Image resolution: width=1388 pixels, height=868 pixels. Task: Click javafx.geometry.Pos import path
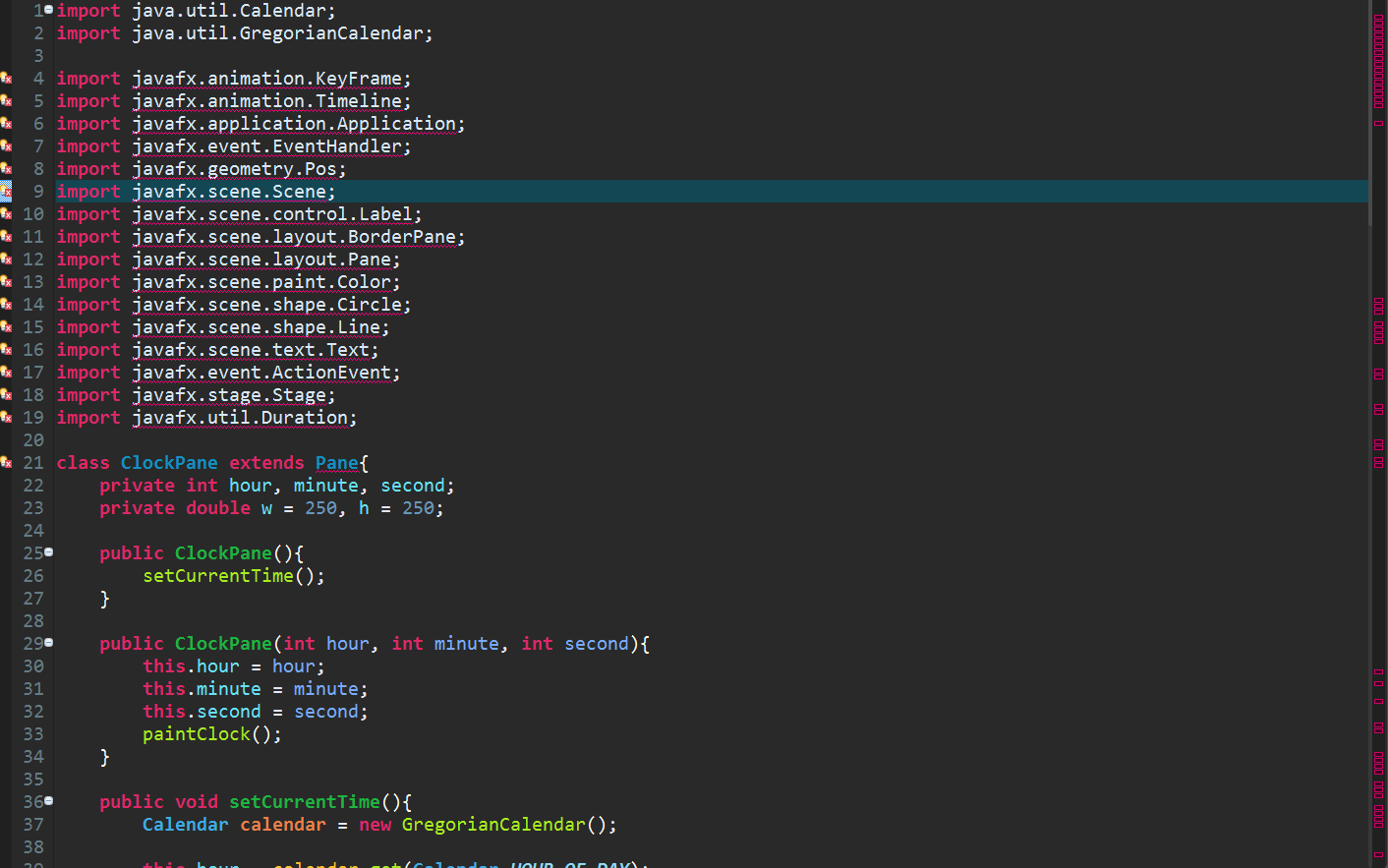click(x=234, y=169)
